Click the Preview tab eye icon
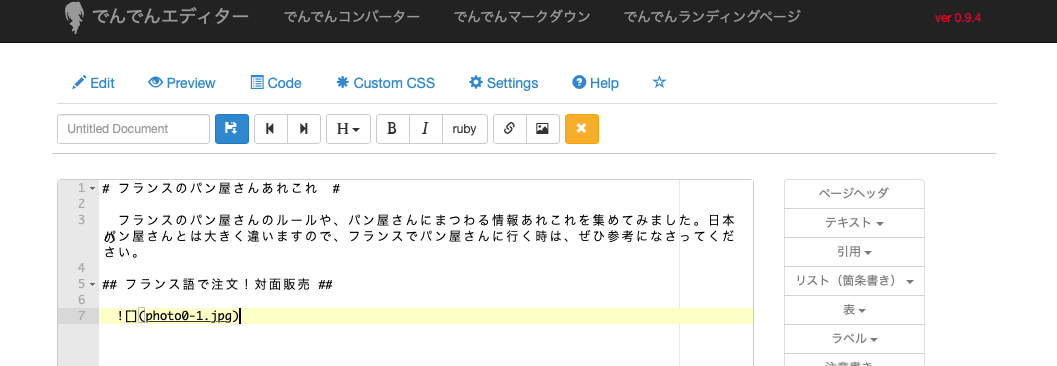This screenshot has height=366, width=1057. click(x=156, y=82)
